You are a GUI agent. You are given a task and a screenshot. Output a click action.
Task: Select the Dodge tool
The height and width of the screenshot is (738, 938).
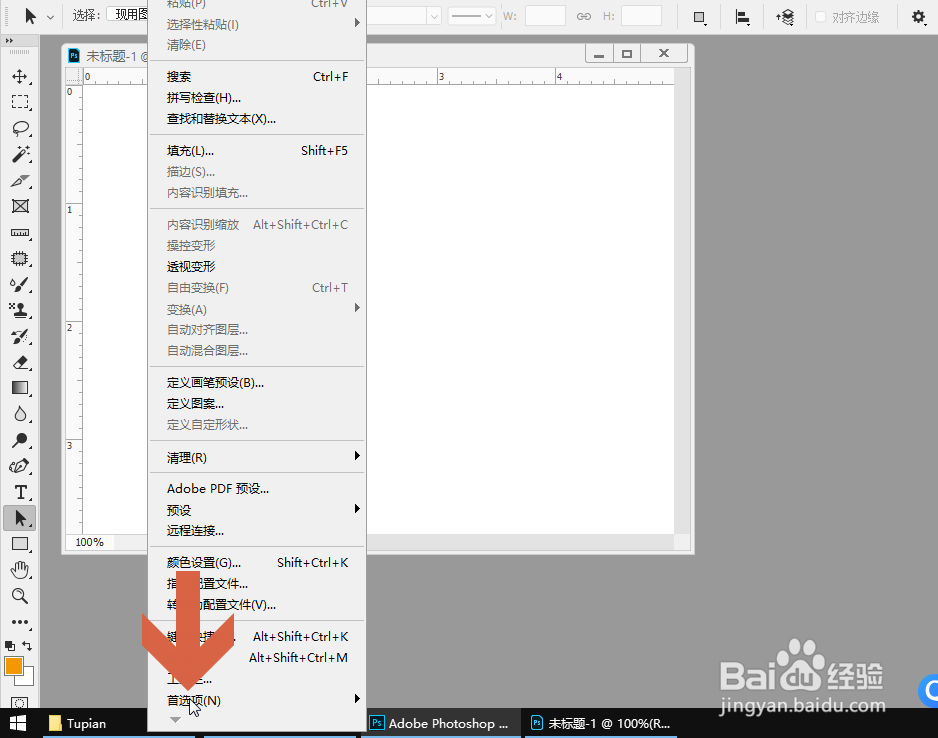point(20,440)
